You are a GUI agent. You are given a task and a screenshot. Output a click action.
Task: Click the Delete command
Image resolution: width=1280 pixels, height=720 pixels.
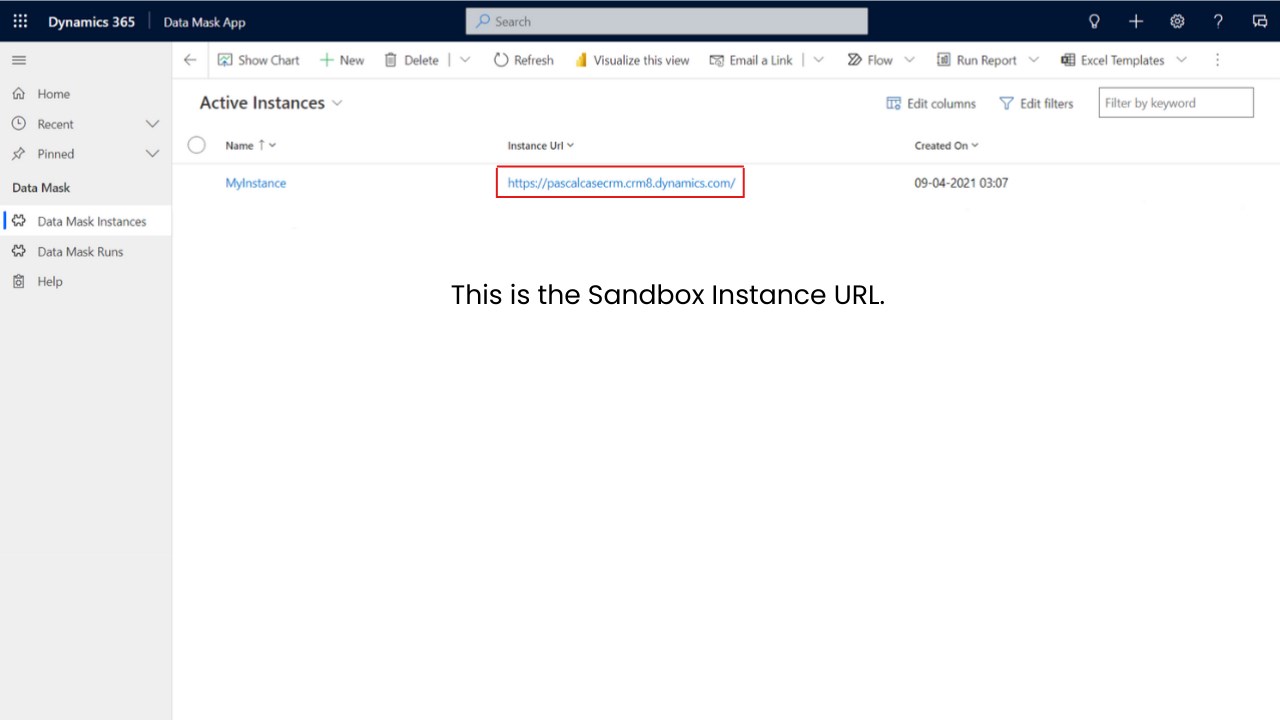[412, 60]
